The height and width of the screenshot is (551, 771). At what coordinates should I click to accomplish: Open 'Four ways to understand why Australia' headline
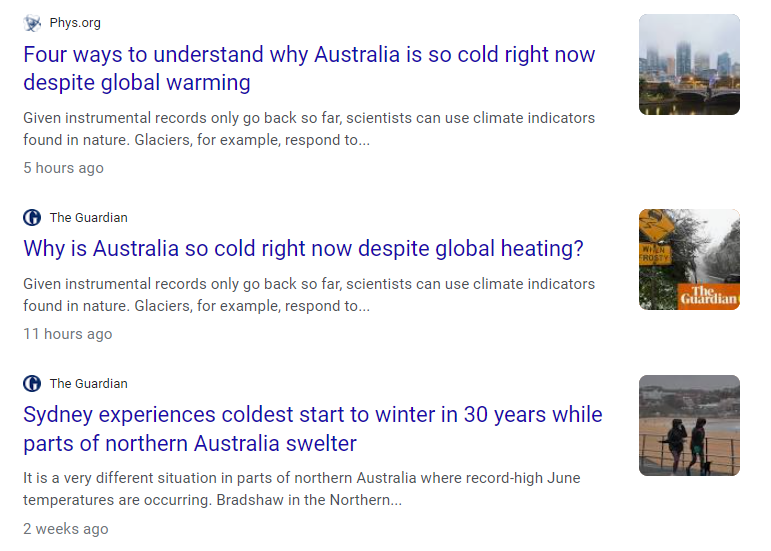click(309, 68)
